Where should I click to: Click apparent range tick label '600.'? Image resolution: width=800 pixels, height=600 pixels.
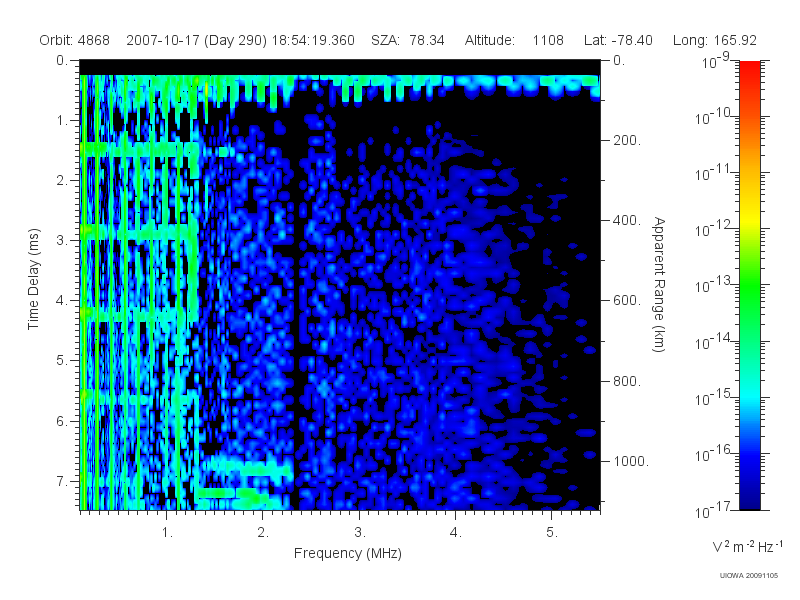[627, 301]
